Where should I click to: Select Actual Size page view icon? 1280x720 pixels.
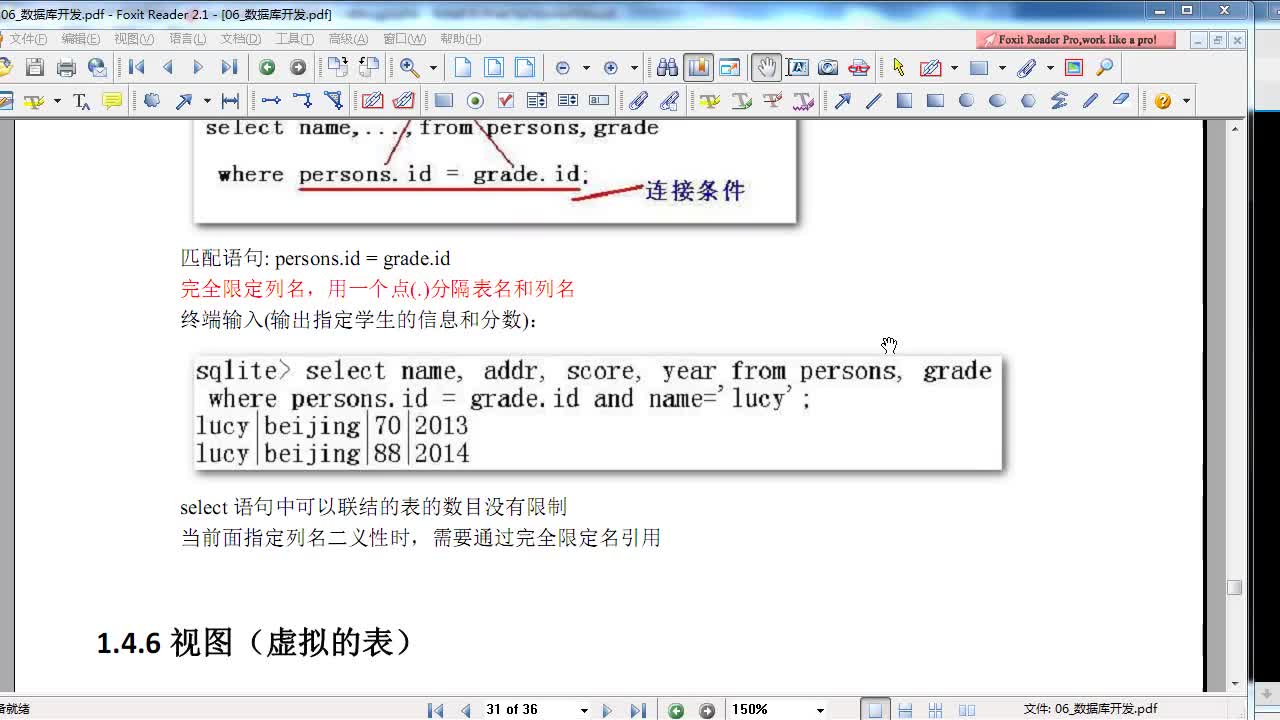coord(463,68)
